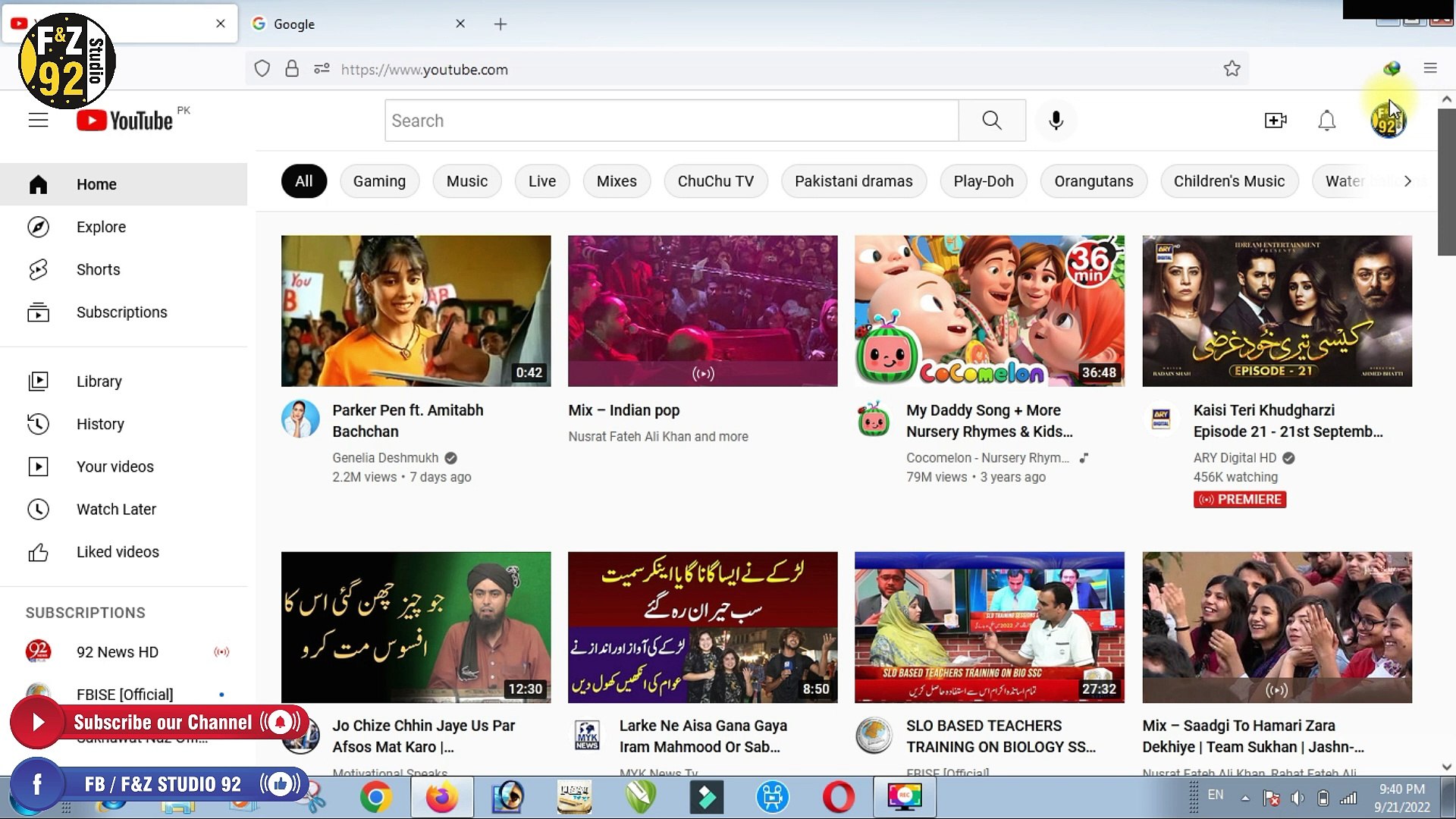This screenshot has width=1456, height=819.
Task: Open the account avatar menu
Action: pyautogui.click(x=1388, y=121)
